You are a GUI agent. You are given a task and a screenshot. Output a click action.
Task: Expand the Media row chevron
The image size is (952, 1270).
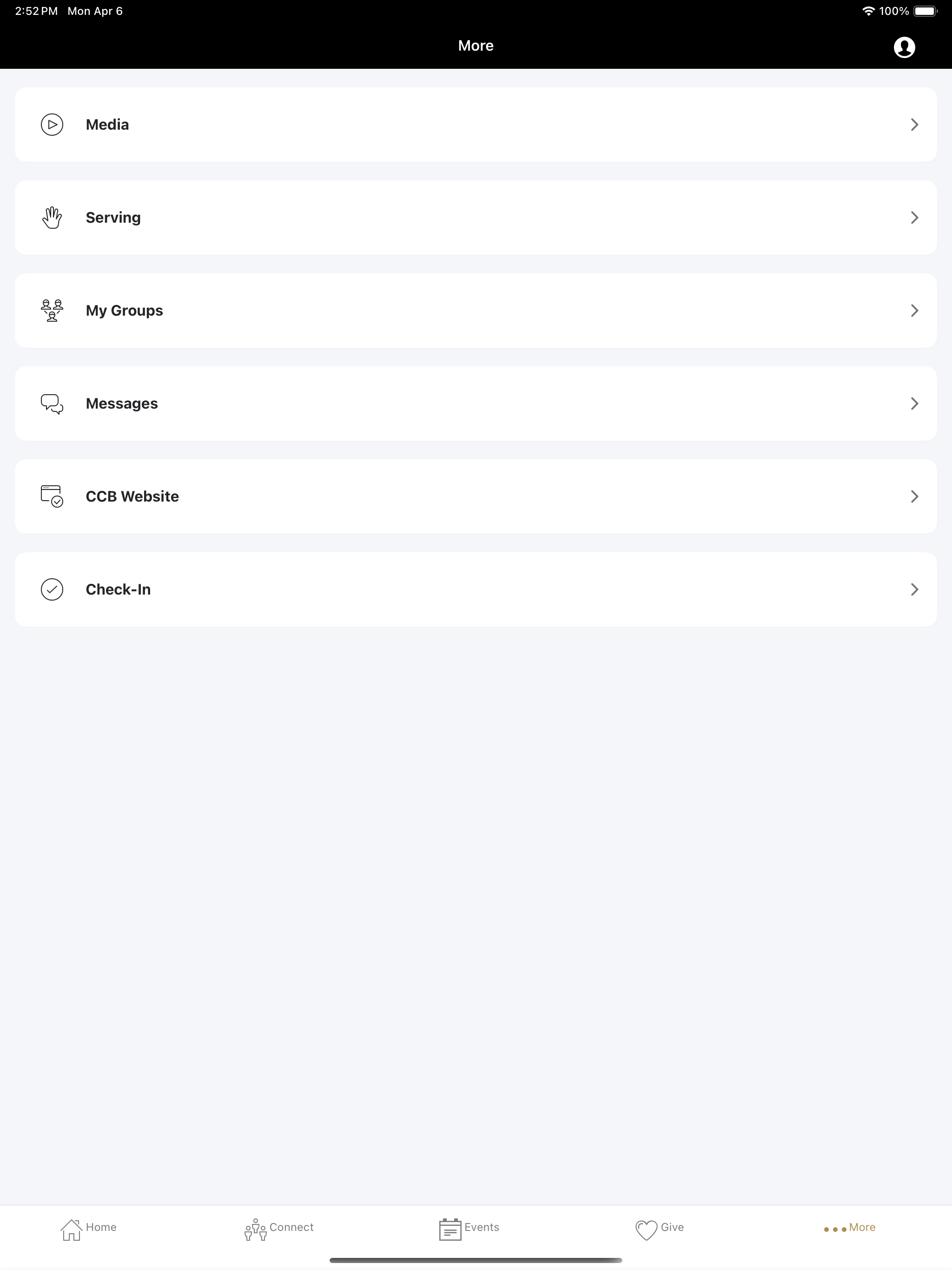[x=915, y=125]
